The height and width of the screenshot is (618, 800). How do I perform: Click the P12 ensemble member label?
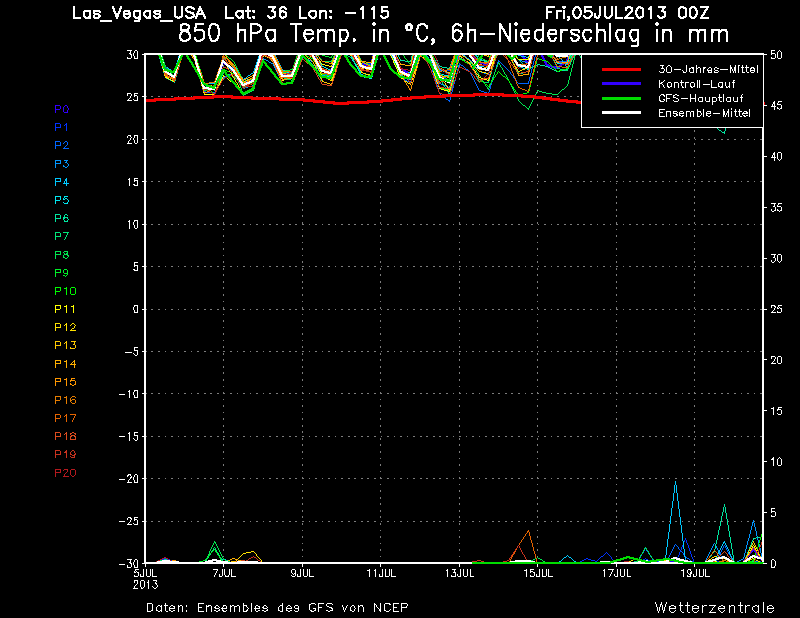click(65, 327)
